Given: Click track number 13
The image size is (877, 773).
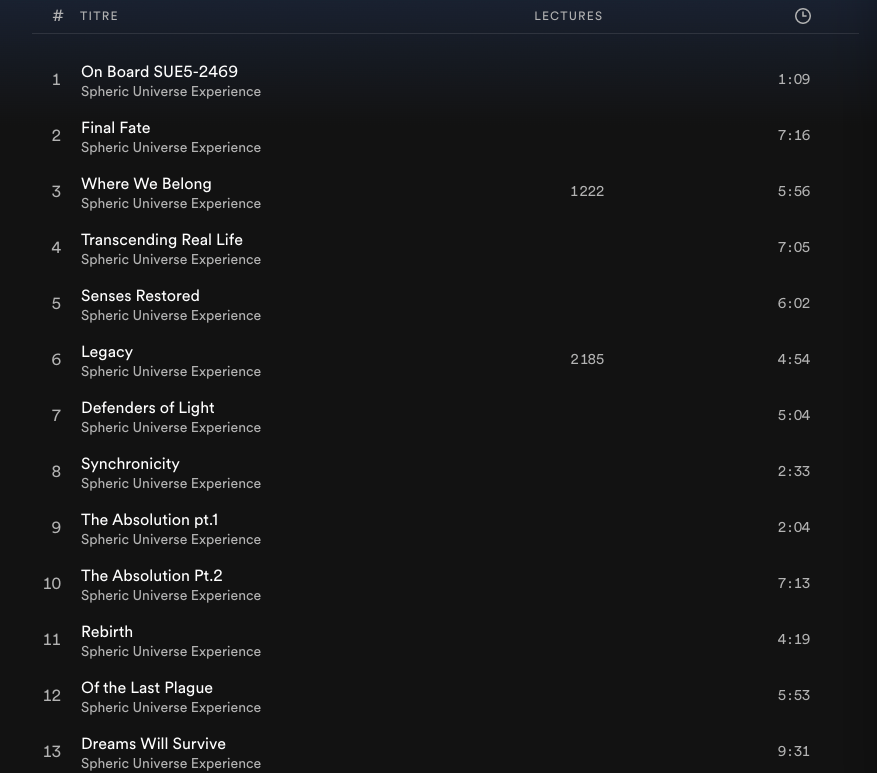Looking at the screenshot, I should [x=52, y=751].
